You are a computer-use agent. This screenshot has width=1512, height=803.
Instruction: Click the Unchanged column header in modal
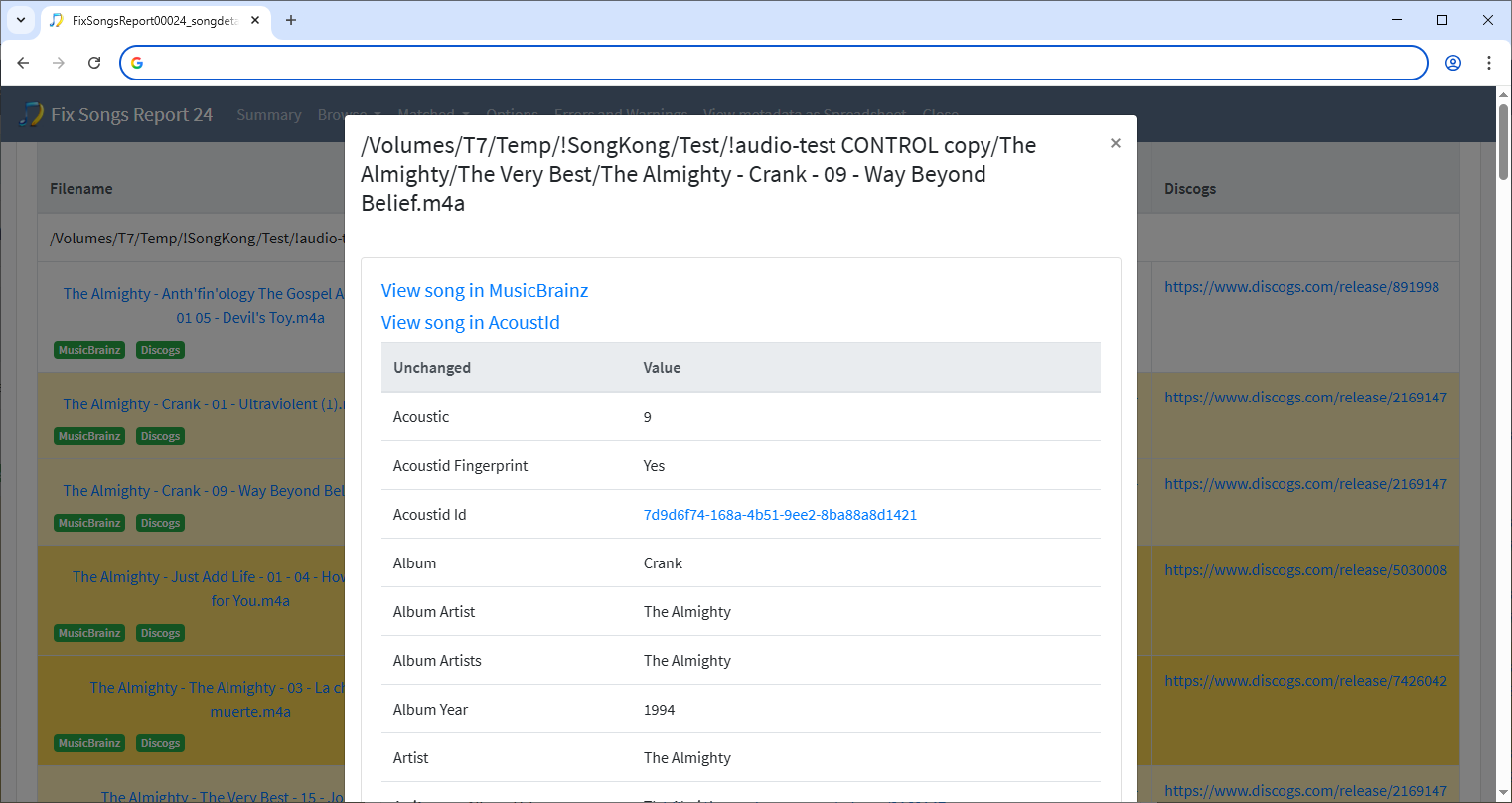click(432, 368)
